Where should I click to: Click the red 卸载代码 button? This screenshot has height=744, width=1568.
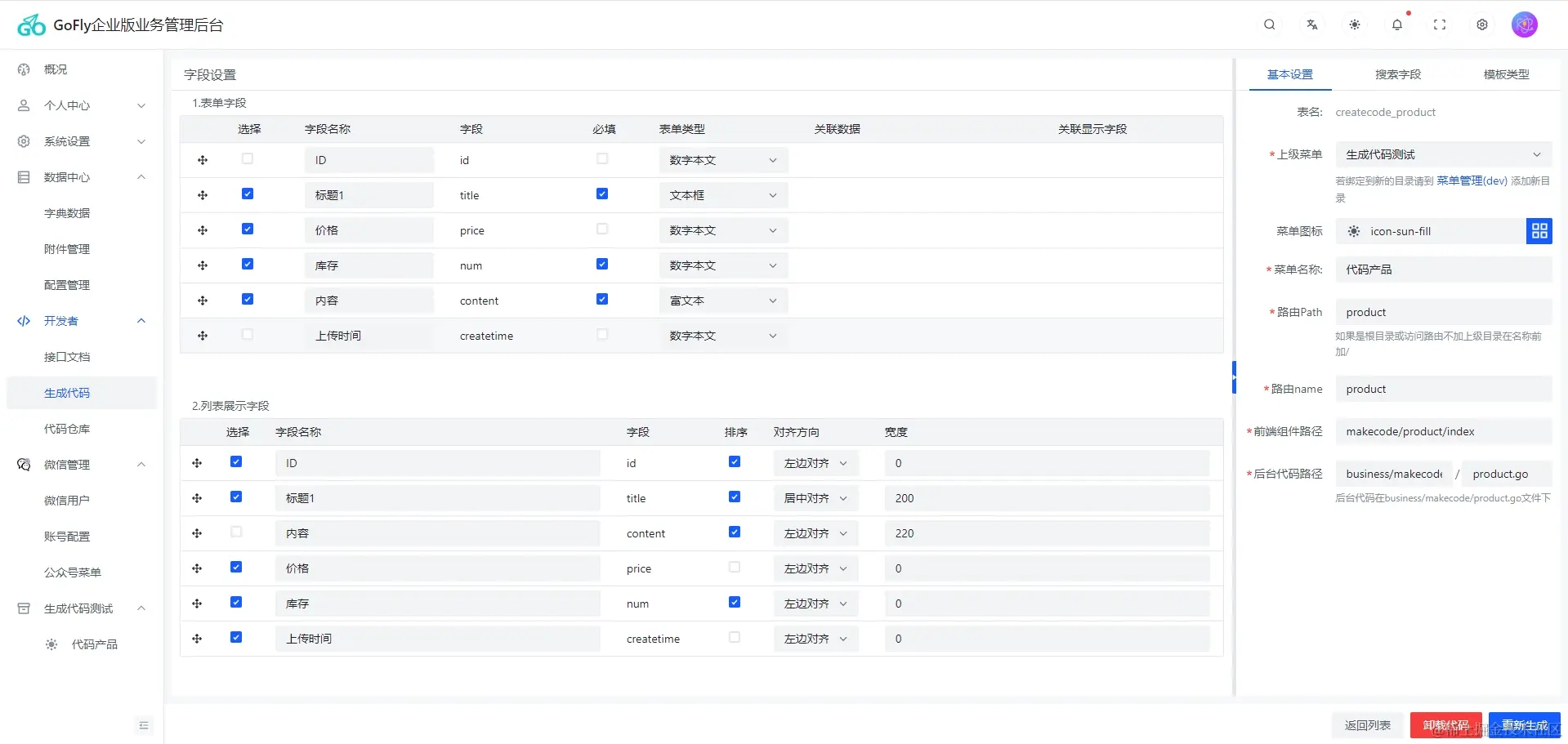pyautogui.click(x=1446, y=725)
